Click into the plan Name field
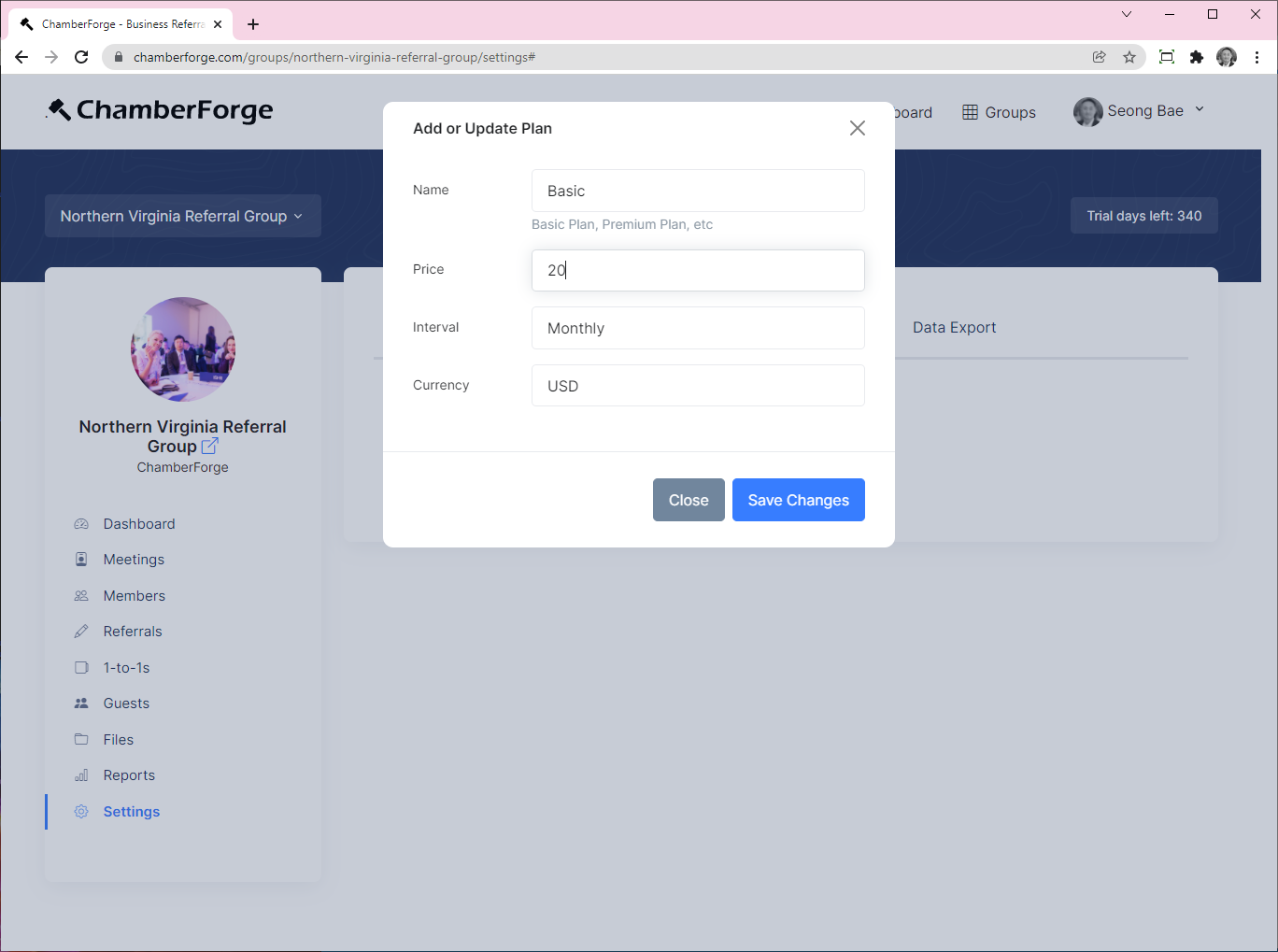 pyautogui.click(x=697, y=191)
